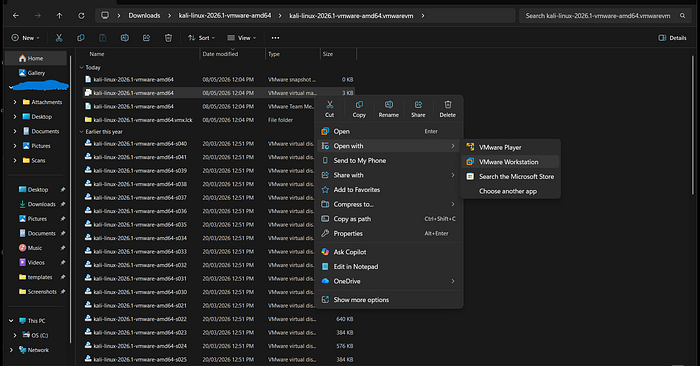Image resolution: width=700 pixels, height=366 pixels.
Task: Click the search magnifier icon
Action: point(683,16)
